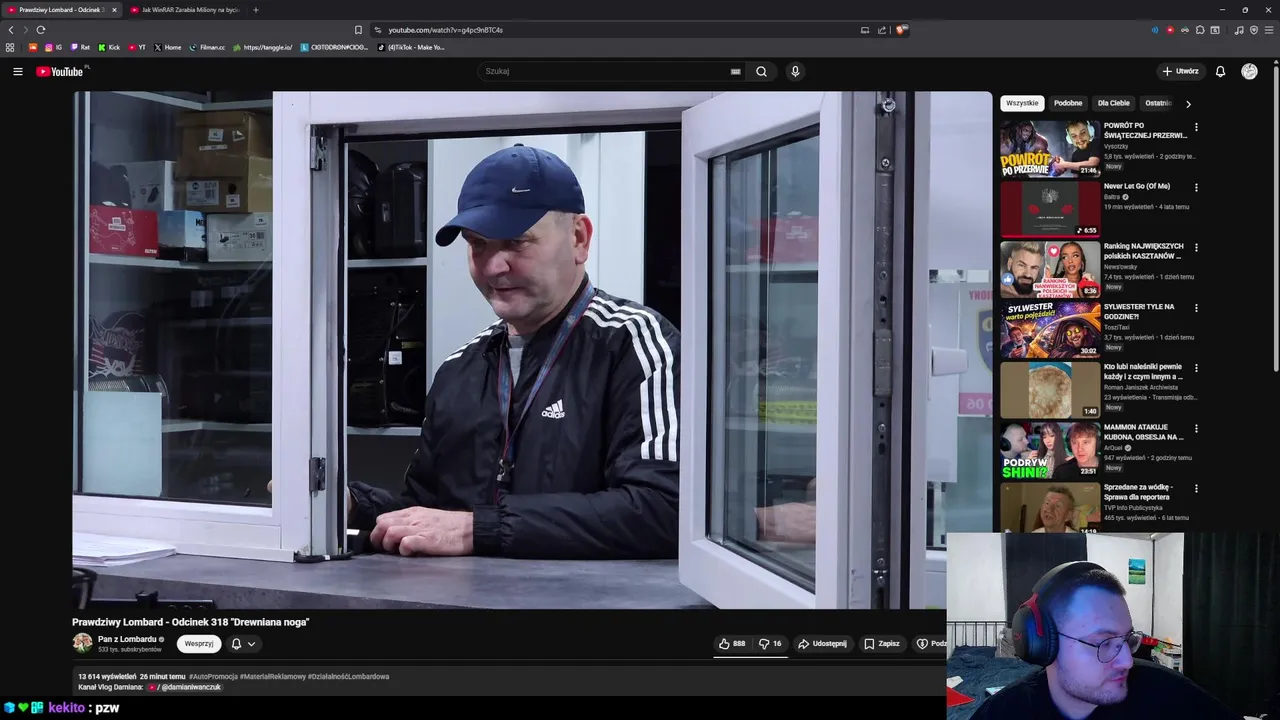
Task: Go back with the browser back arrow
Action: tap(11, 30)
